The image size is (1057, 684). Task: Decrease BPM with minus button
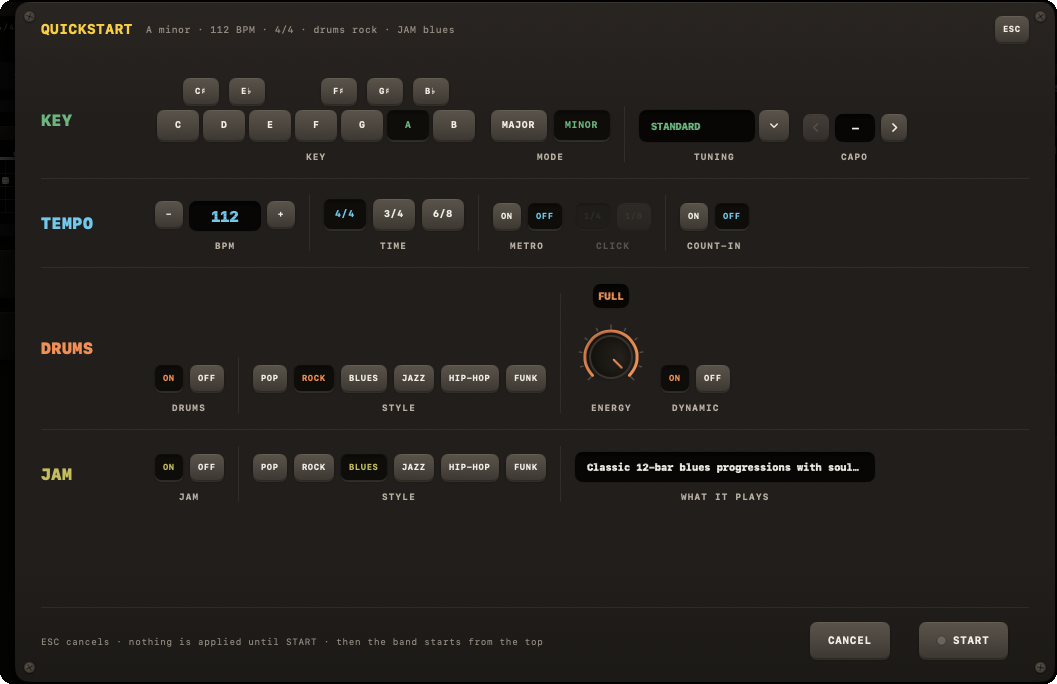tap(169, 215)
